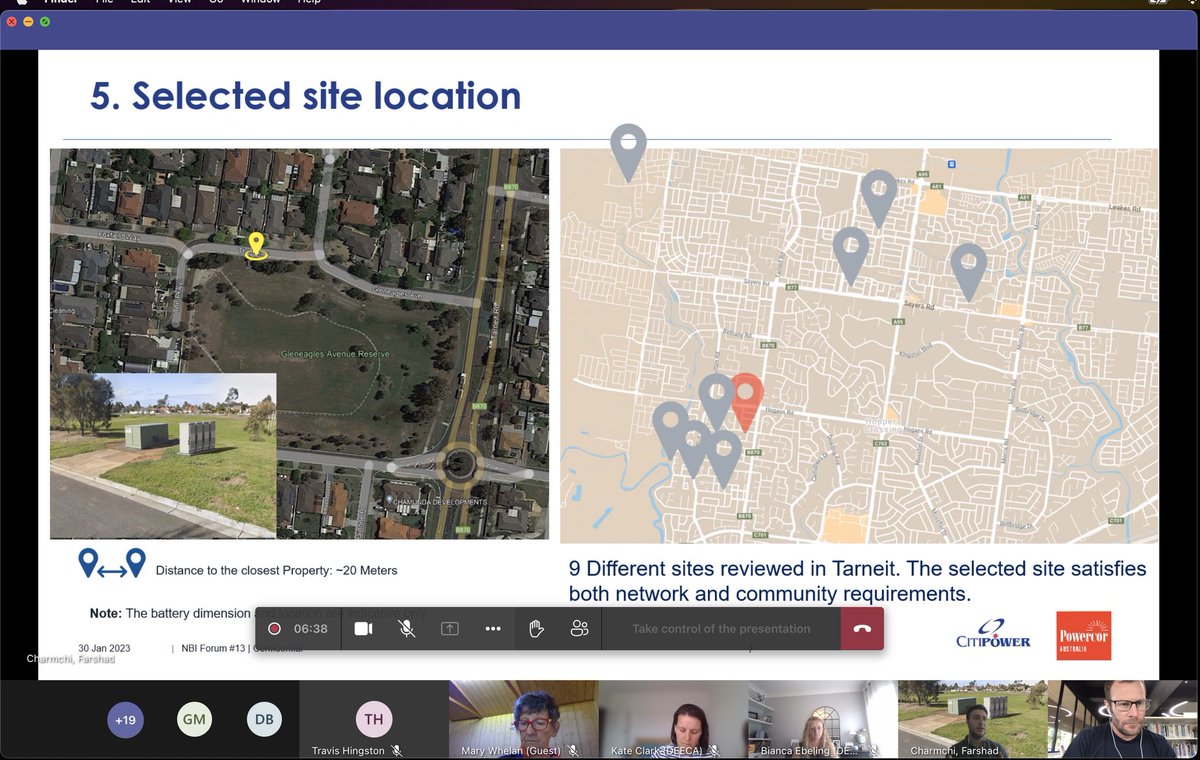Turn off the camera in meeting toolbar
The image size is (1200, 760).
coord(363,629)
